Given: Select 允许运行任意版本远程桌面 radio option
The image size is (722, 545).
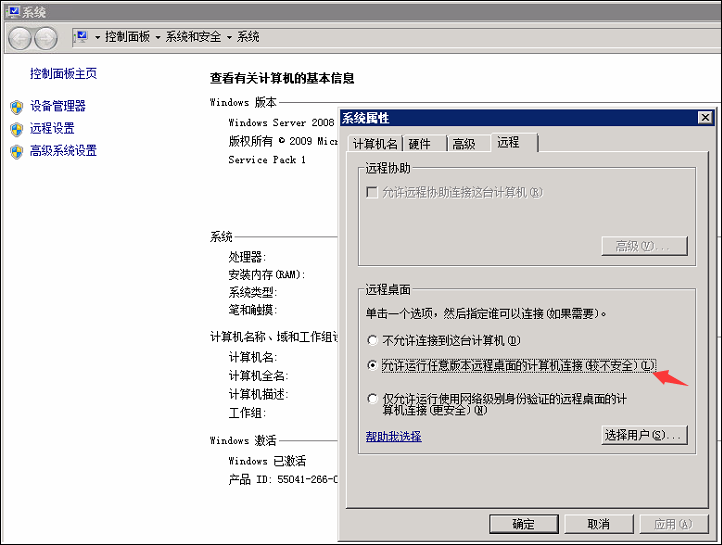Looking at the screenshot, I should pyautogui.click(x=373, y=366).
